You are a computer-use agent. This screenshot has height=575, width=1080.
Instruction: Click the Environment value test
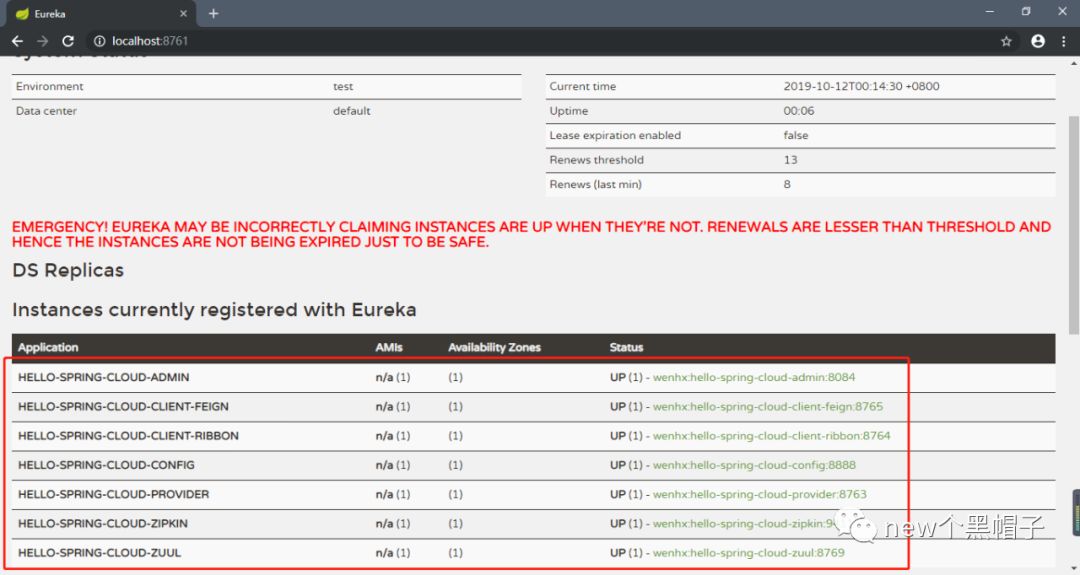(343, 87)
